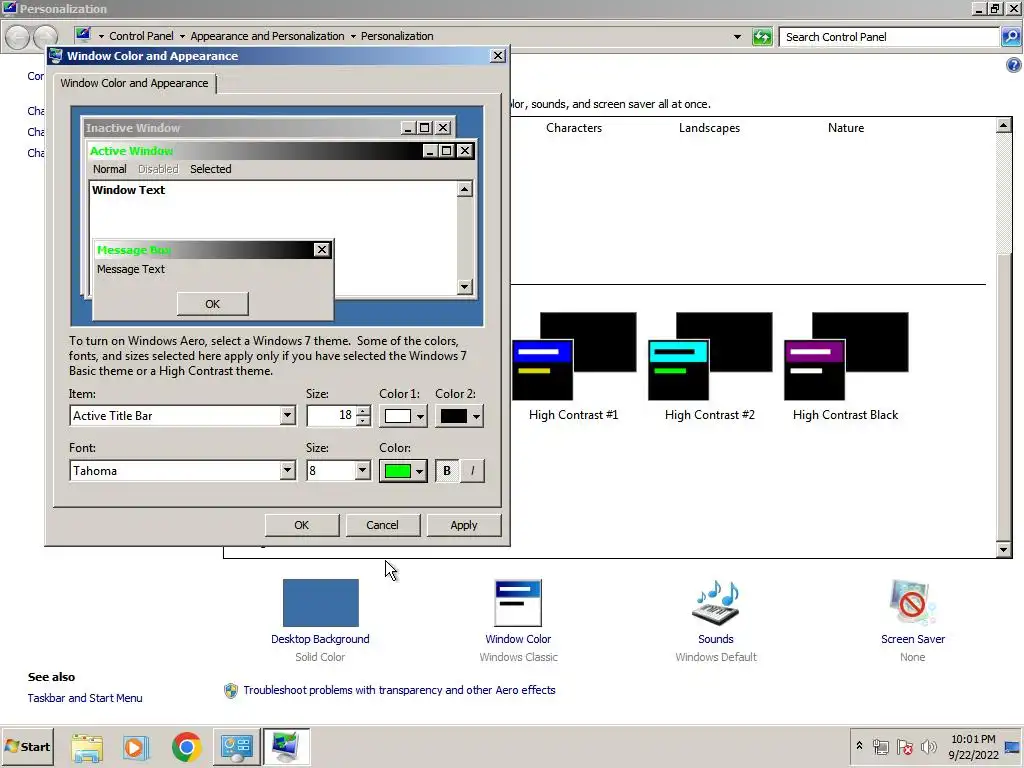This screenshot has height=768, width=1024.
Task: Click the Disabled menu in preview
Action: click(158, 169)
